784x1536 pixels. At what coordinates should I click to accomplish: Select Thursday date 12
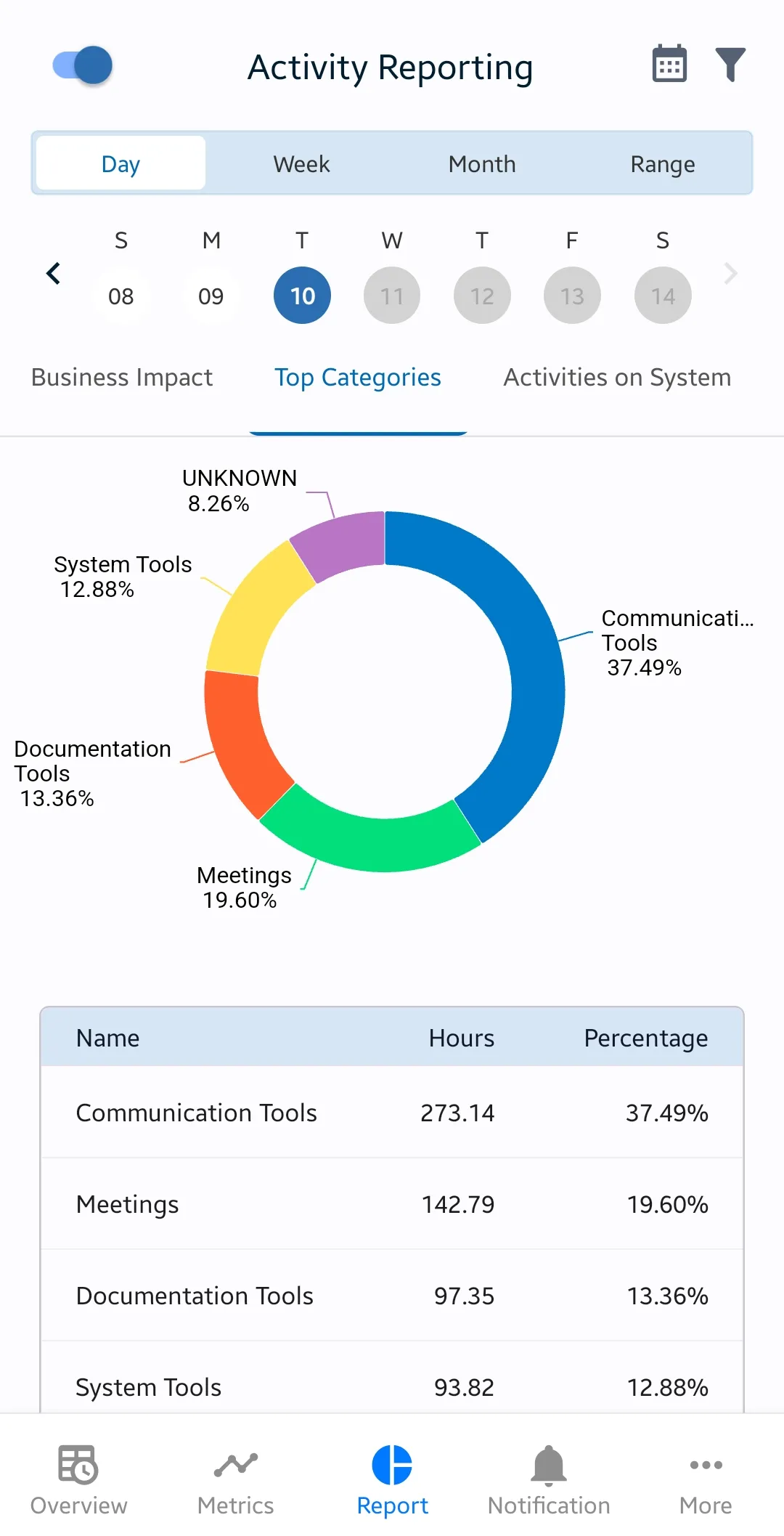point(482,296)
